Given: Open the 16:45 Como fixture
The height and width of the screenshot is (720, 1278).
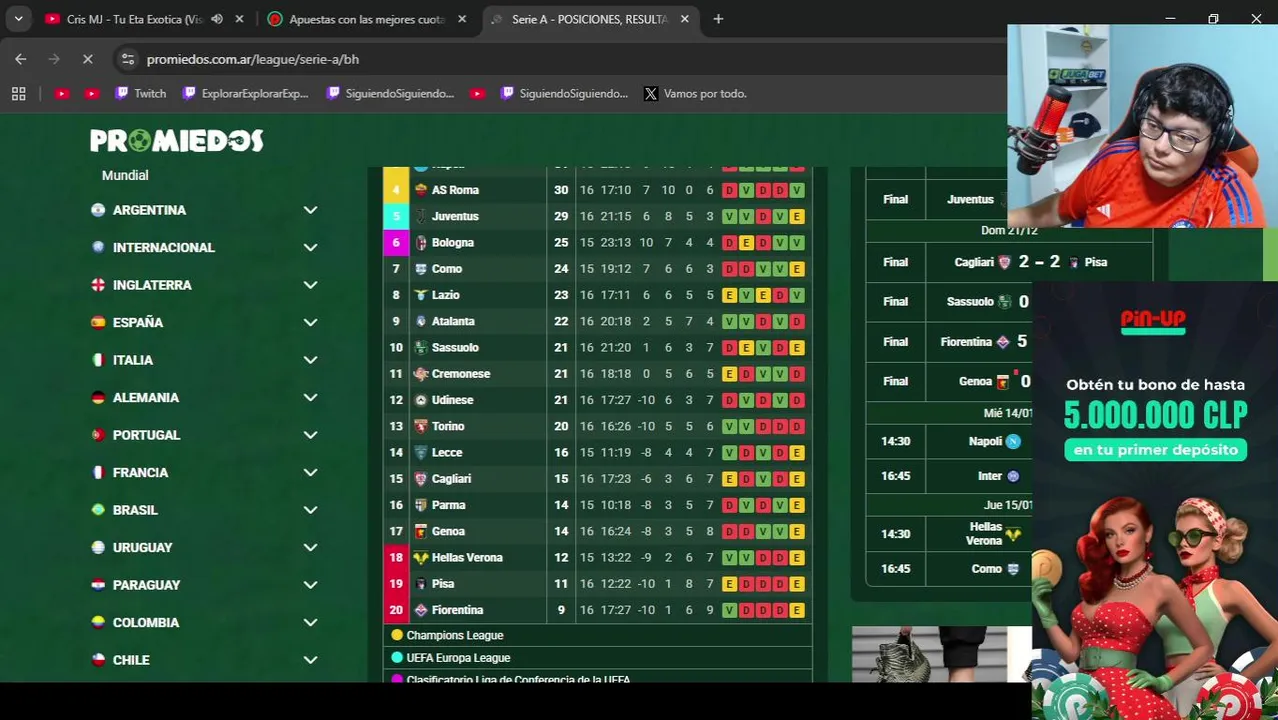Looking at the screenshot, I should pyautogui.click(x=950, y=569).
